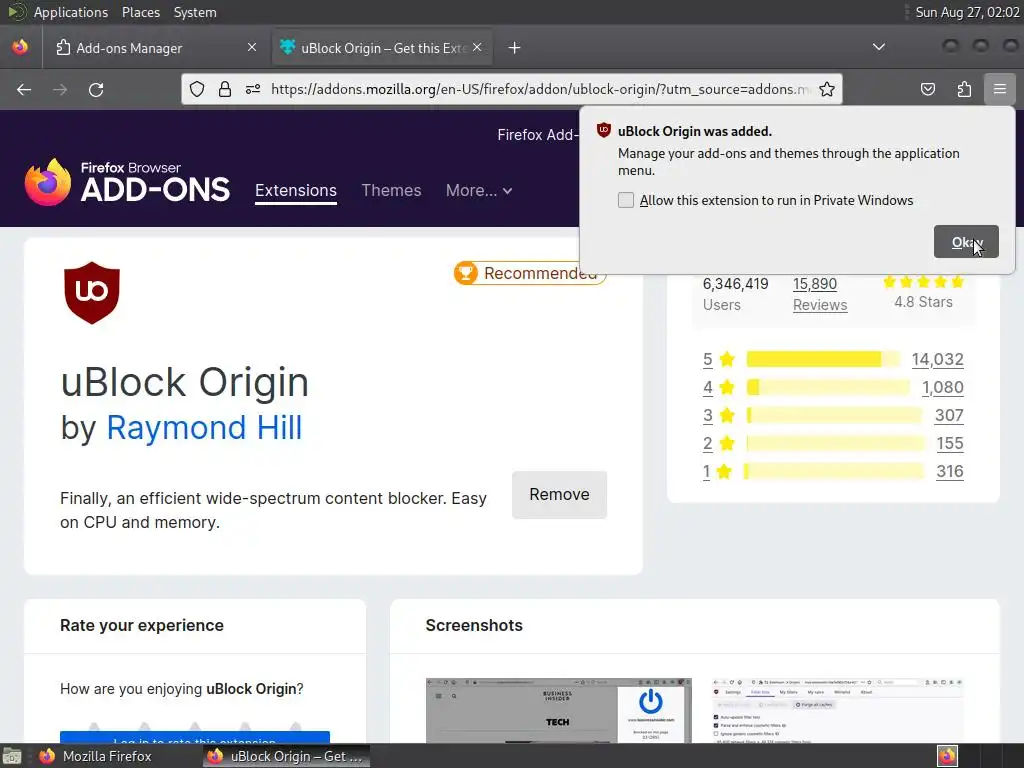The image size is (1024, 768).
Task: Click the 4-star rating bar
Action: (x=828, y=387)
